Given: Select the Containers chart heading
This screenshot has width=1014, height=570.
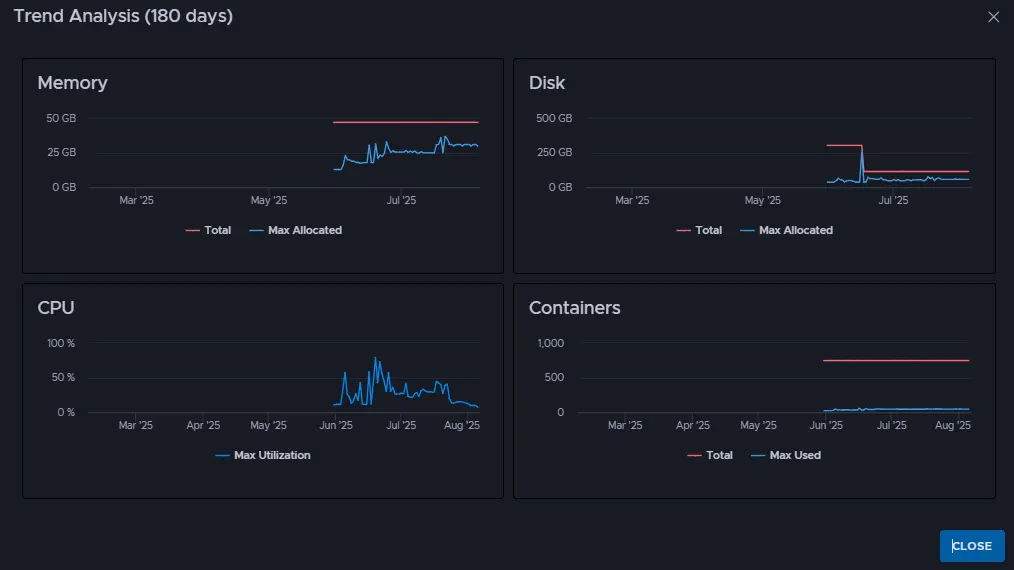Looking at the screenshot, I should (574, 308).
